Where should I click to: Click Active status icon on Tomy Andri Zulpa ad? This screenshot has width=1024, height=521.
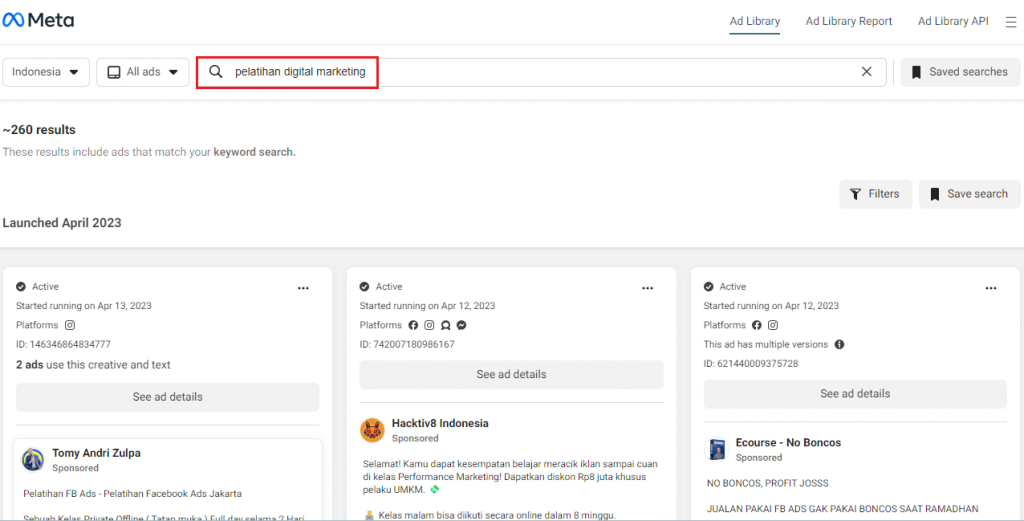22,286
